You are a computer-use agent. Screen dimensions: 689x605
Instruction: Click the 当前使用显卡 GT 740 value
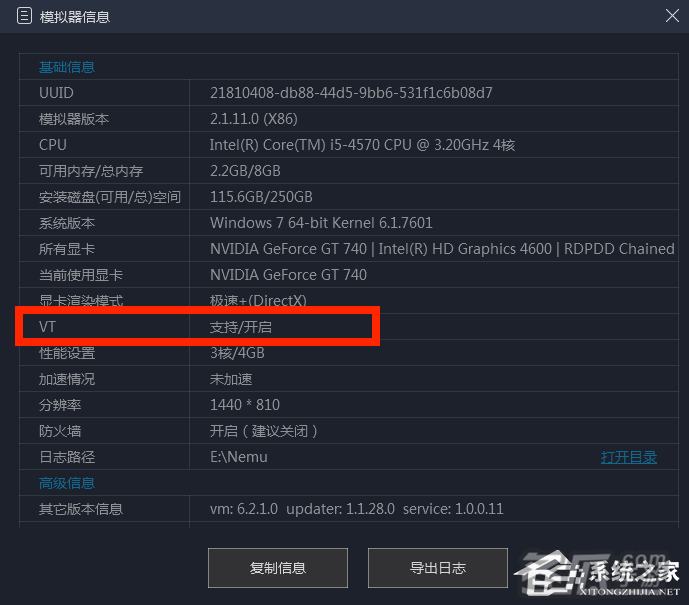tap(288, 275)
